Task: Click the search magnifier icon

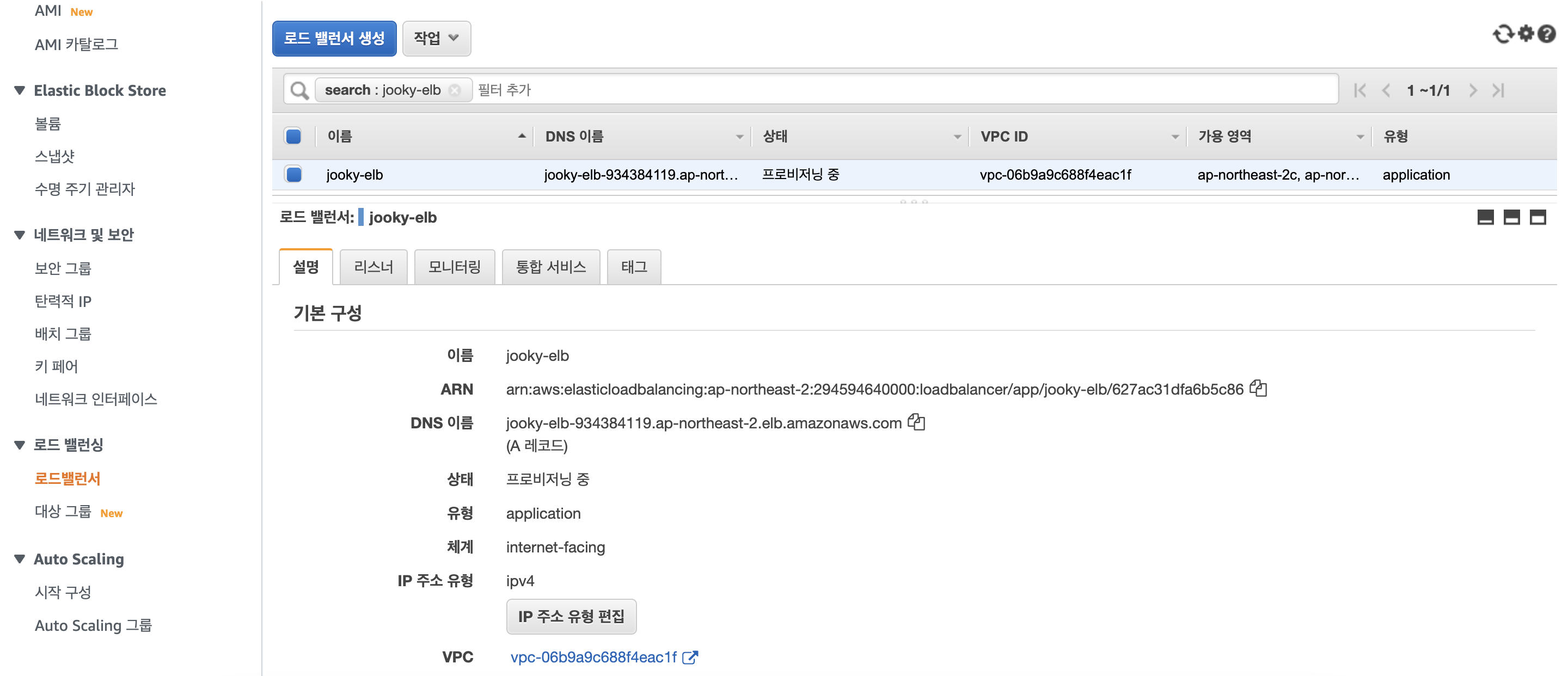Action: coord(299,90)
